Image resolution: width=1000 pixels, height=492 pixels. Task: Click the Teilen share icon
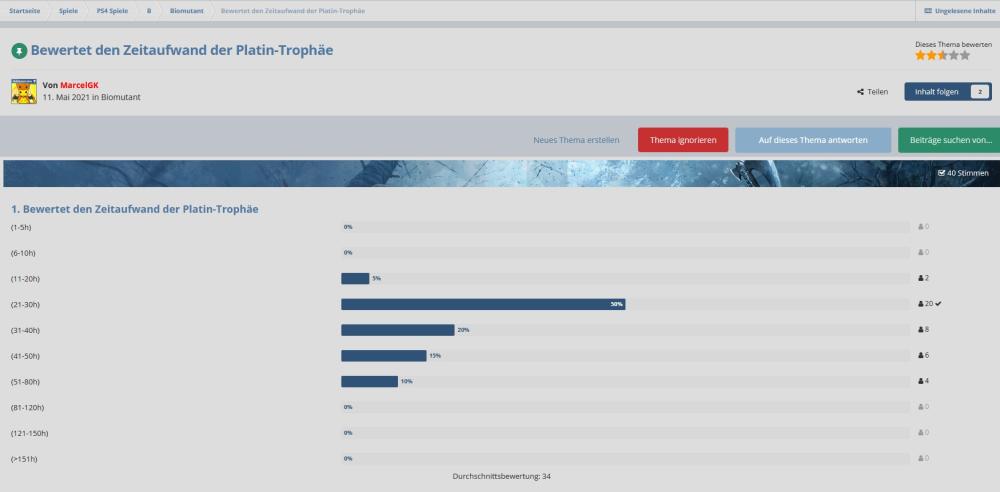coord(860,92)
